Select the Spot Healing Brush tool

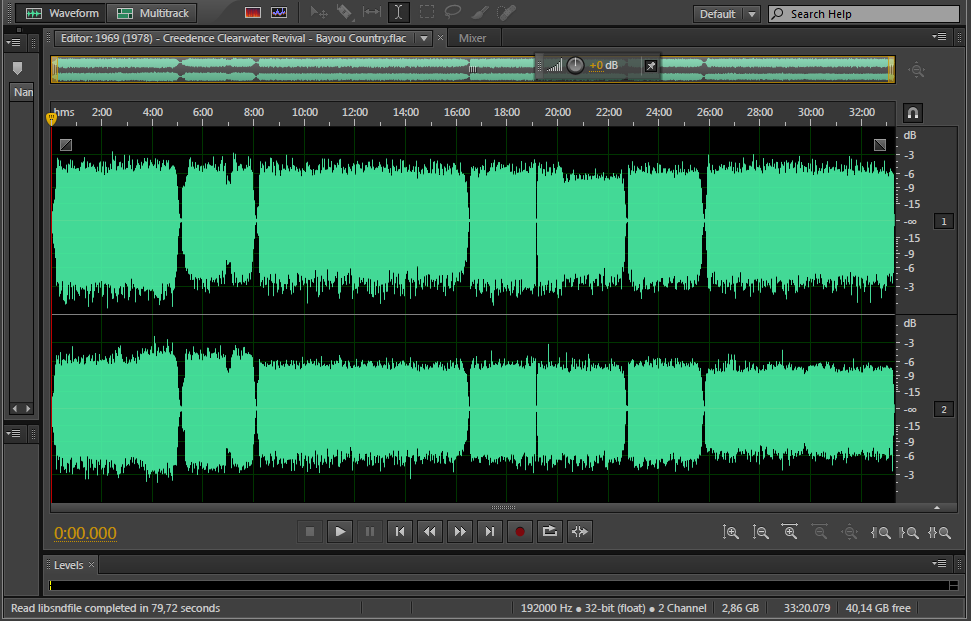[507, 12]
